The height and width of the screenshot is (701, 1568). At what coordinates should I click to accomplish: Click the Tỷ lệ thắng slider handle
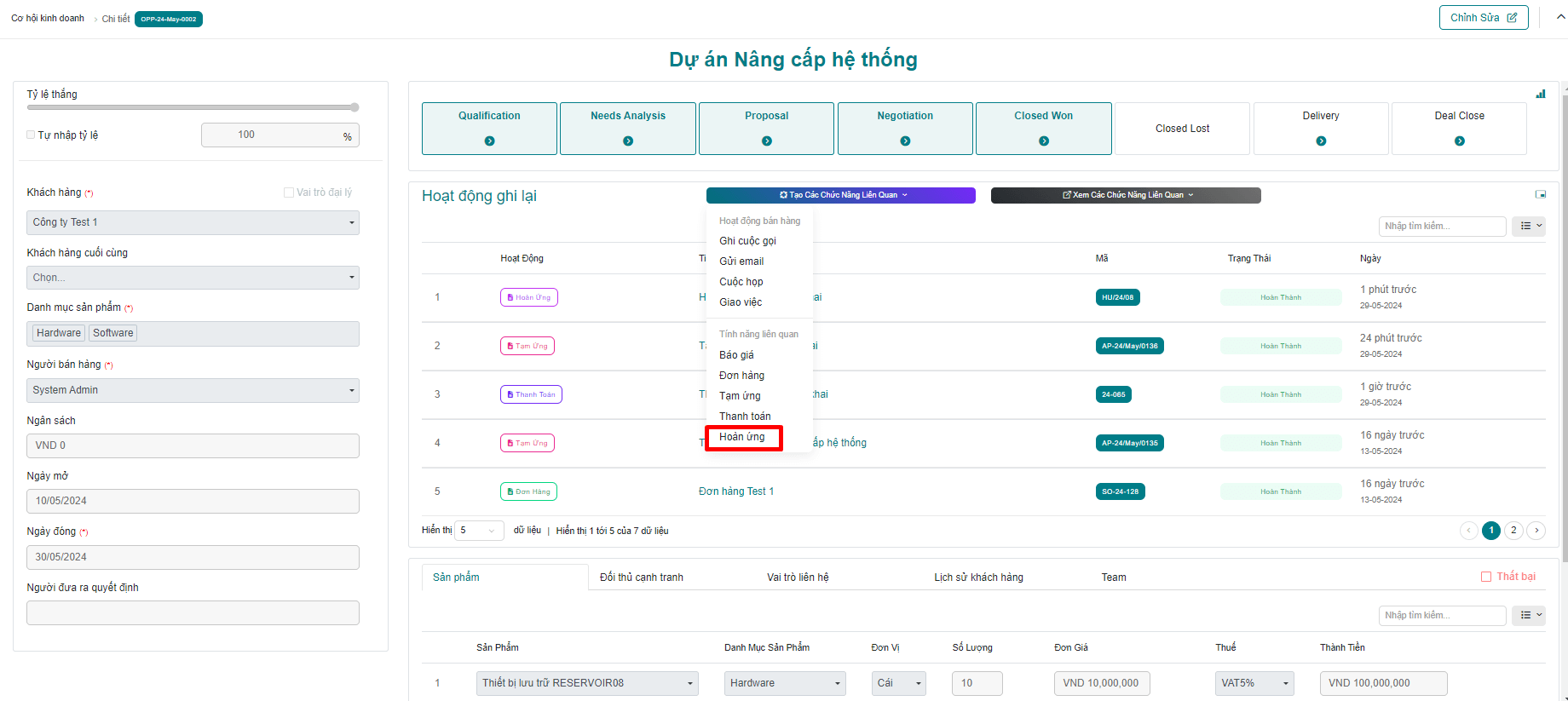click(x=355, y=107)
